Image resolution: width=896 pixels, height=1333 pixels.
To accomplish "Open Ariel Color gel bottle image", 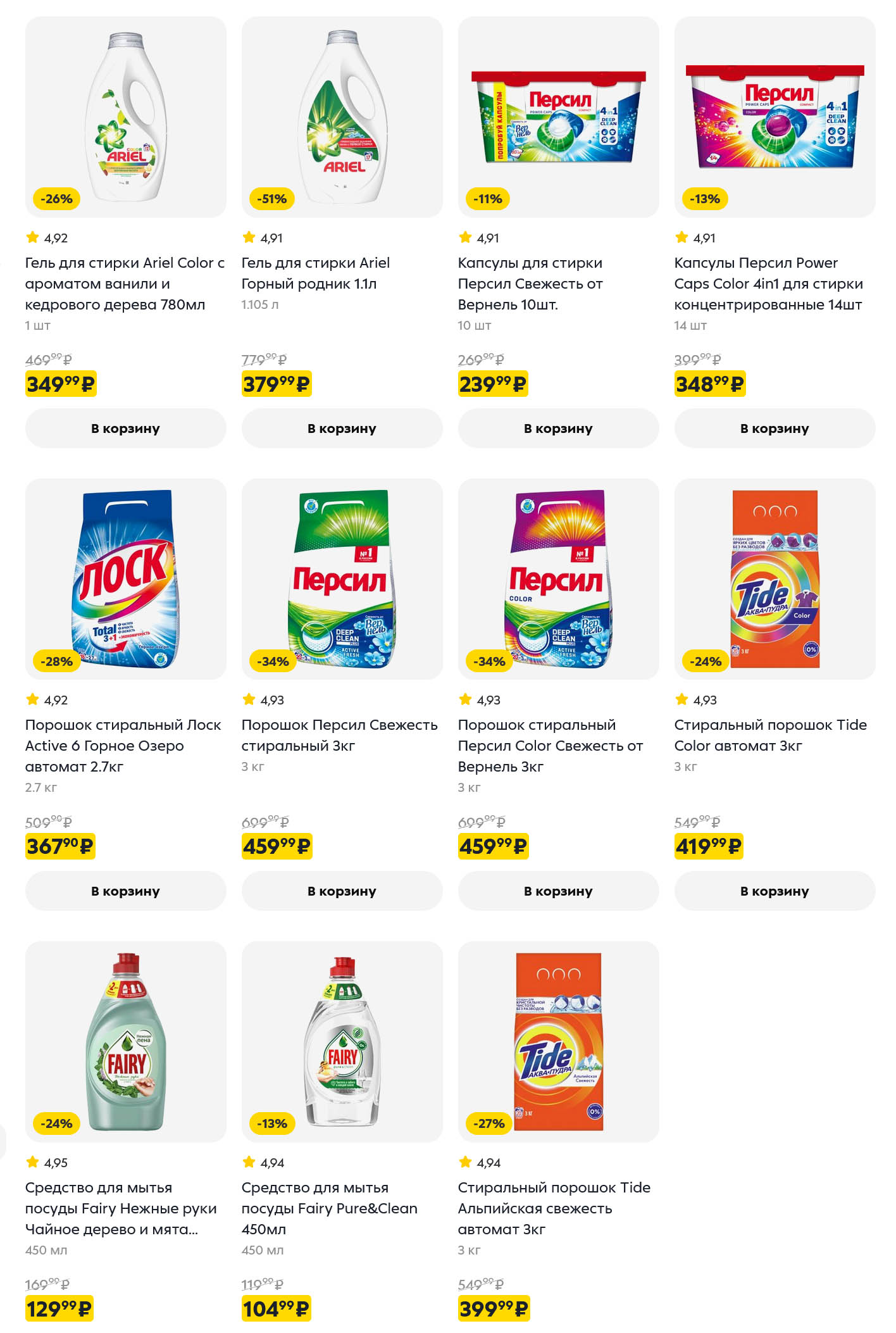I will tap(125, 117).
